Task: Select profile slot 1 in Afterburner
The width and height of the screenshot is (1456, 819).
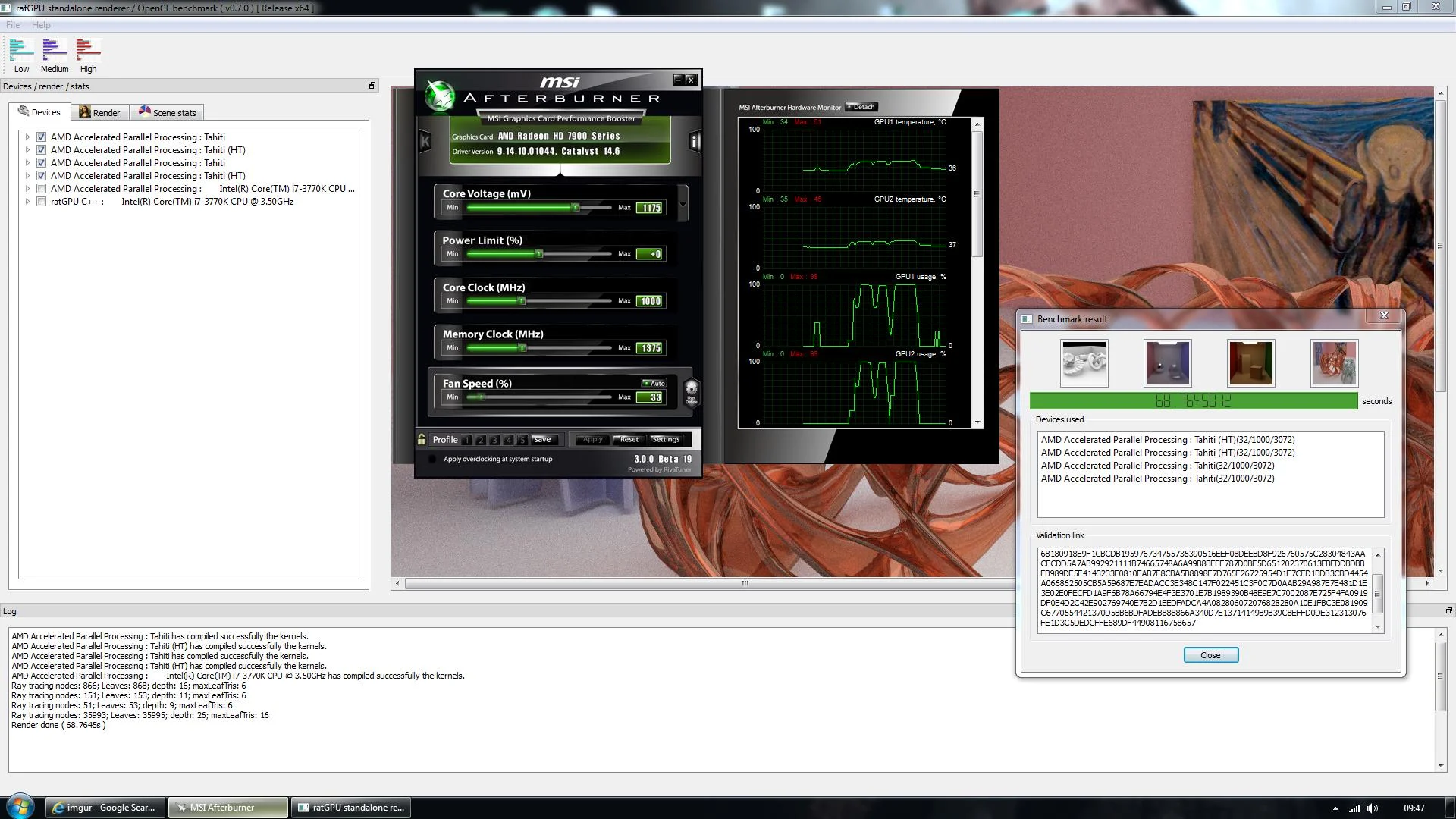Action: 466,440
